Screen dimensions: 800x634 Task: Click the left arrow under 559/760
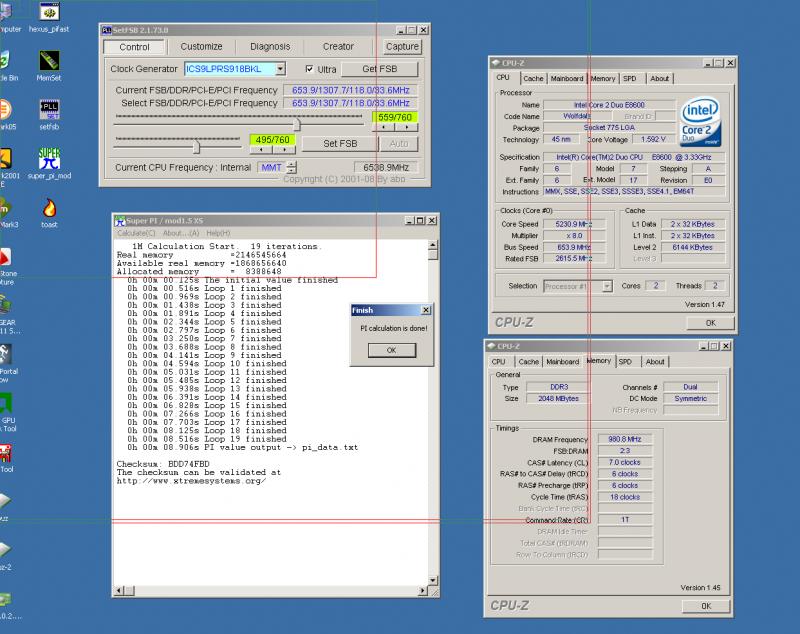click(384, 127)
